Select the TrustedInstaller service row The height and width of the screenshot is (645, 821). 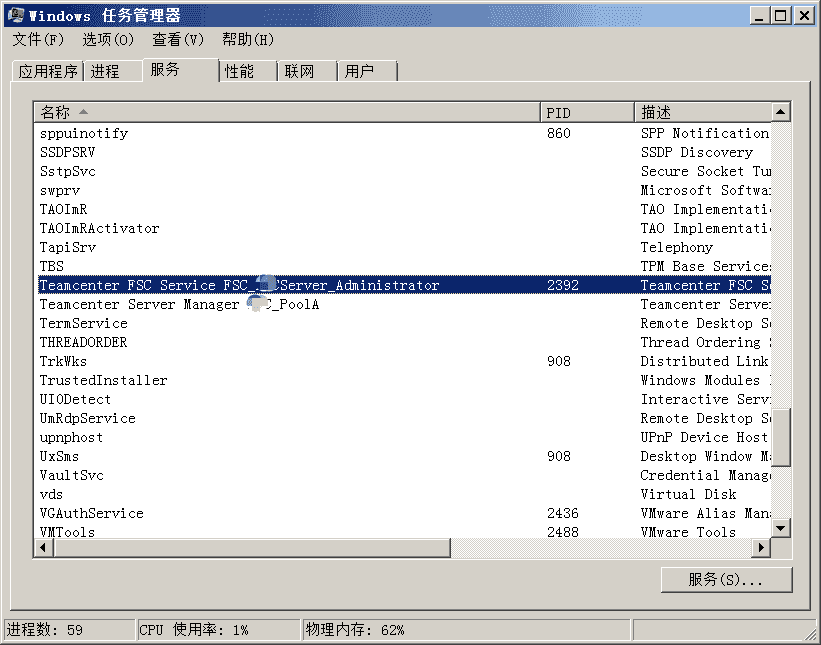[403, 380]
